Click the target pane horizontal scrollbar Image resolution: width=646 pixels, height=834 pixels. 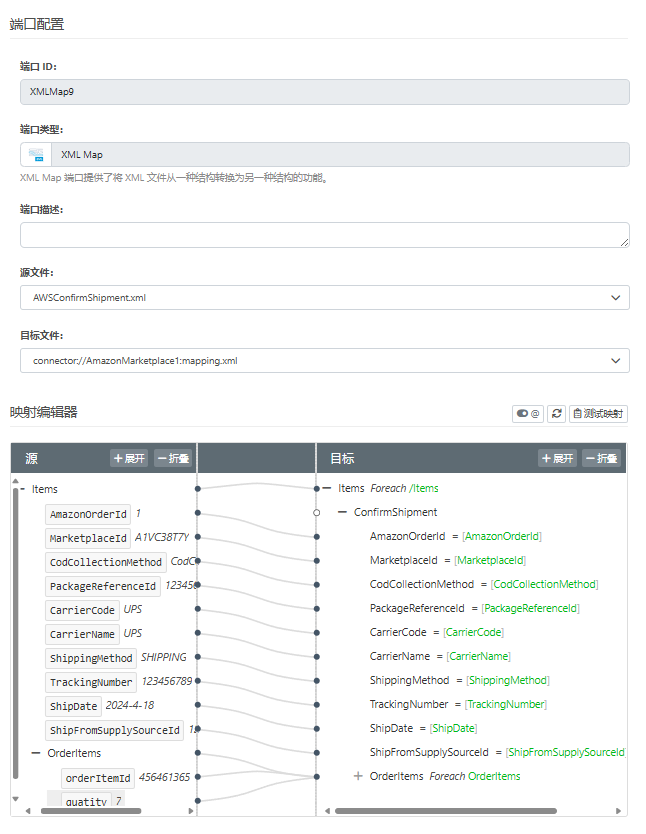pos(470,811)
